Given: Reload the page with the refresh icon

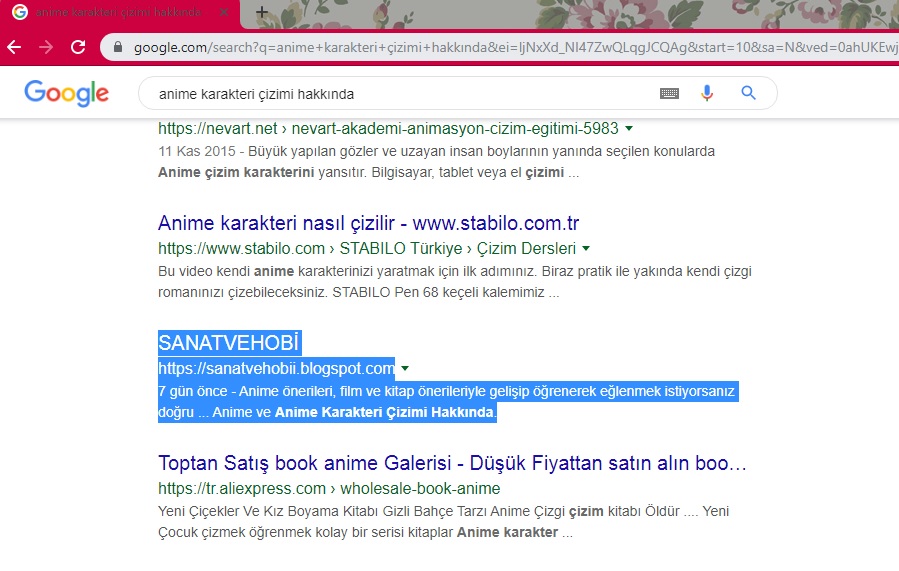Looking at the screenshot, I should pos(78,47).
